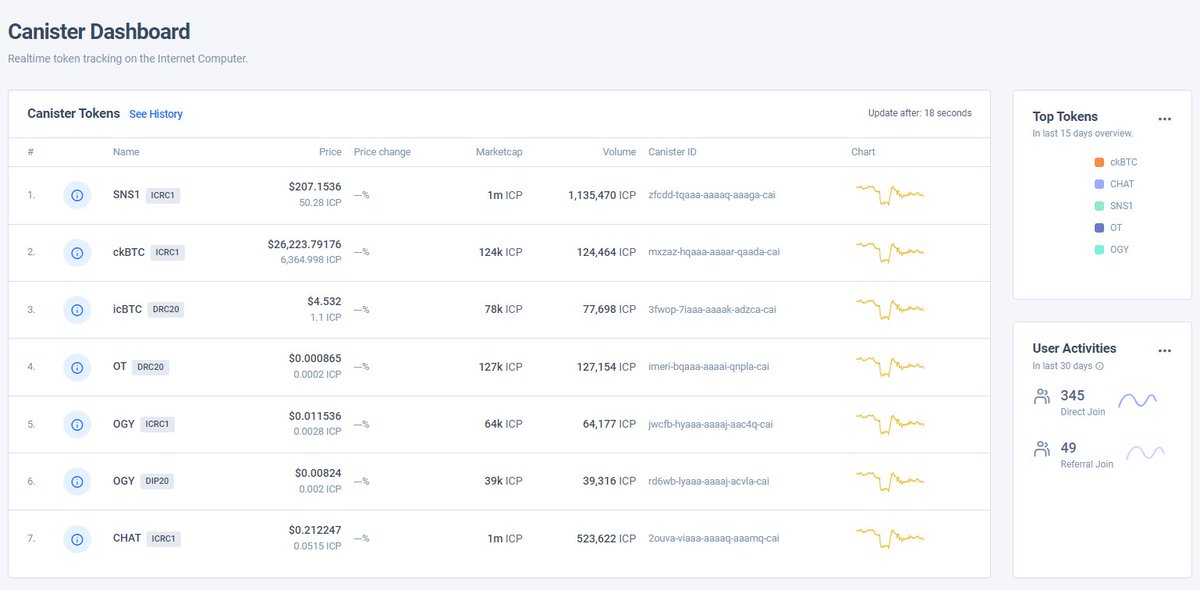Click the info icon for OT
The height and width of the screenshot is (590, 1200).
coord(77,367)
